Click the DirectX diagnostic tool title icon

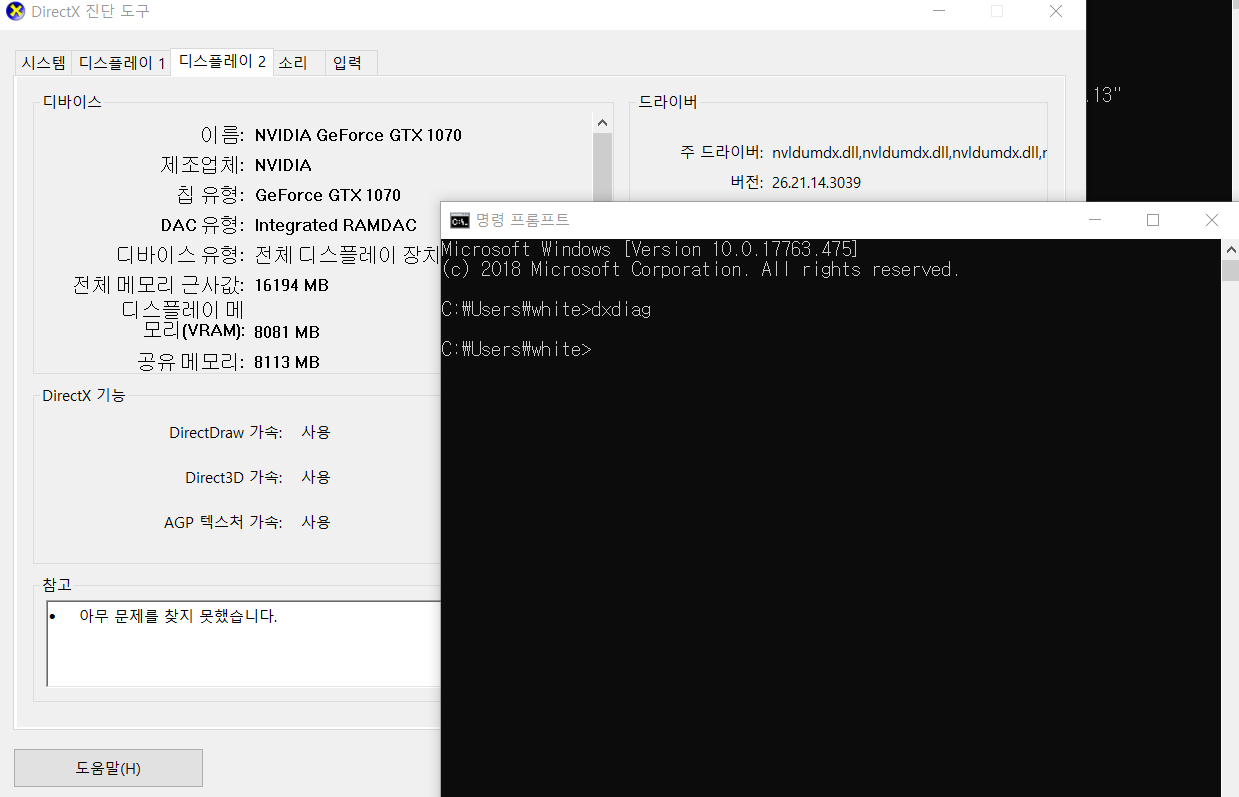tap(15, 12)
